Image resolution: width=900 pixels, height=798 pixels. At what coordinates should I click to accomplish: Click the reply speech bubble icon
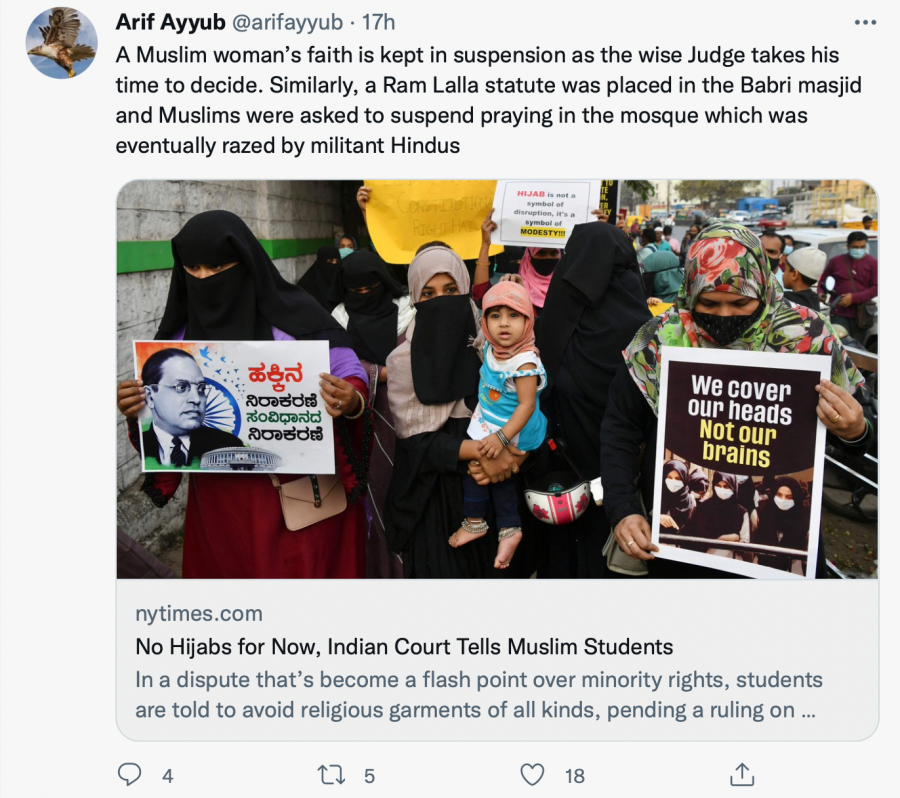(129, 774)
